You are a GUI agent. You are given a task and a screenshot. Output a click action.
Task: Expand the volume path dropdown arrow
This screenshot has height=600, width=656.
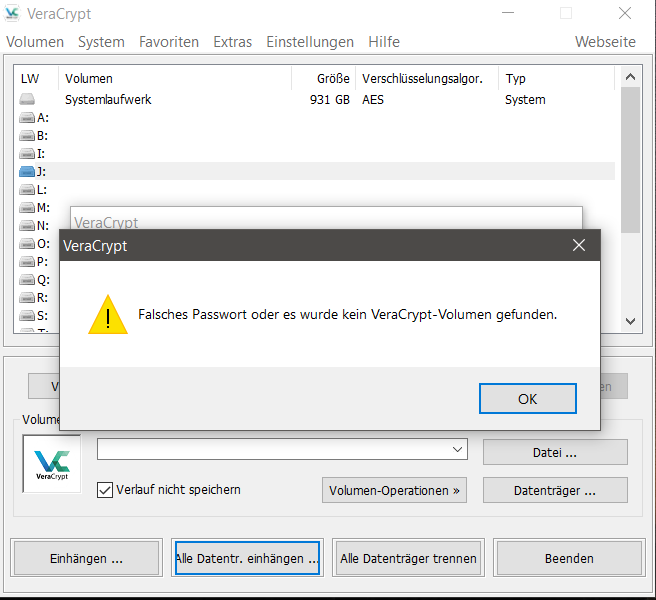(457, 449)
